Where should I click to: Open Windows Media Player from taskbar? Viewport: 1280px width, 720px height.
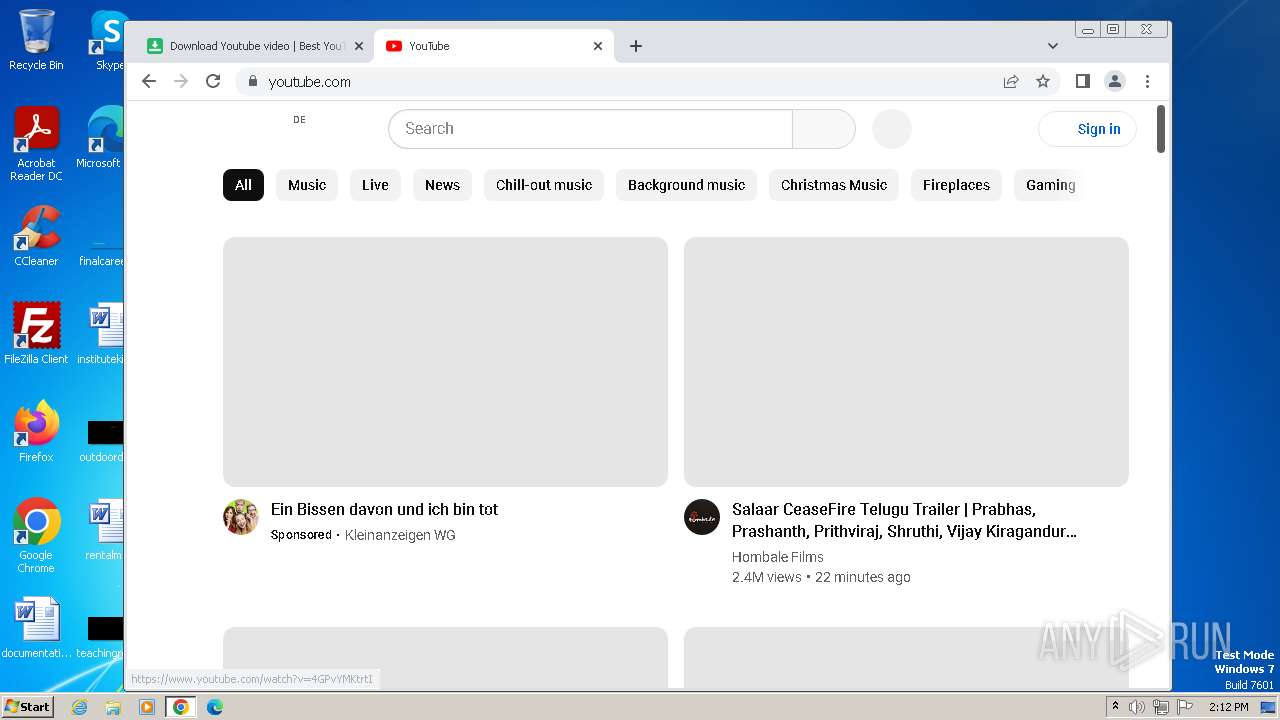(147, 707)
